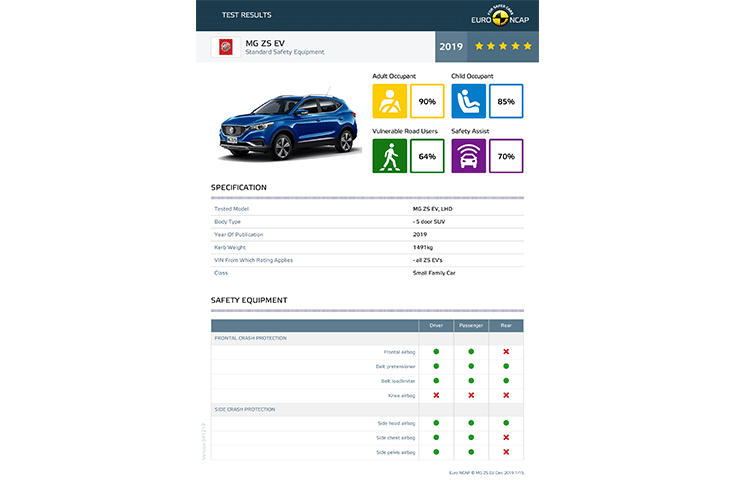735x485 pixels.
Task: Click the Knee airbag Passenger red cross
Action: point(471,395)
